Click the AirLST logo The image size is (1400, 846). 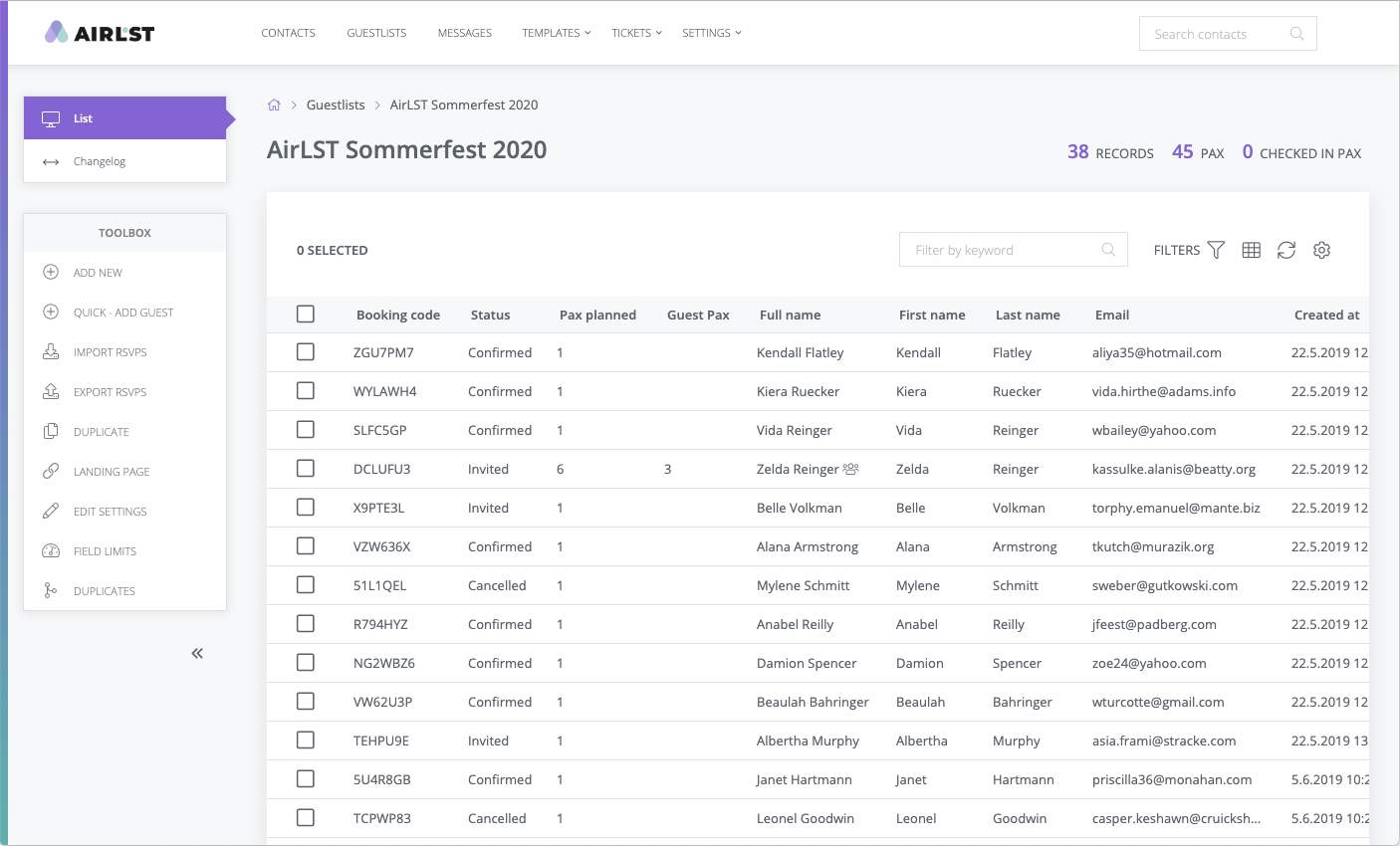click(100, 33)
